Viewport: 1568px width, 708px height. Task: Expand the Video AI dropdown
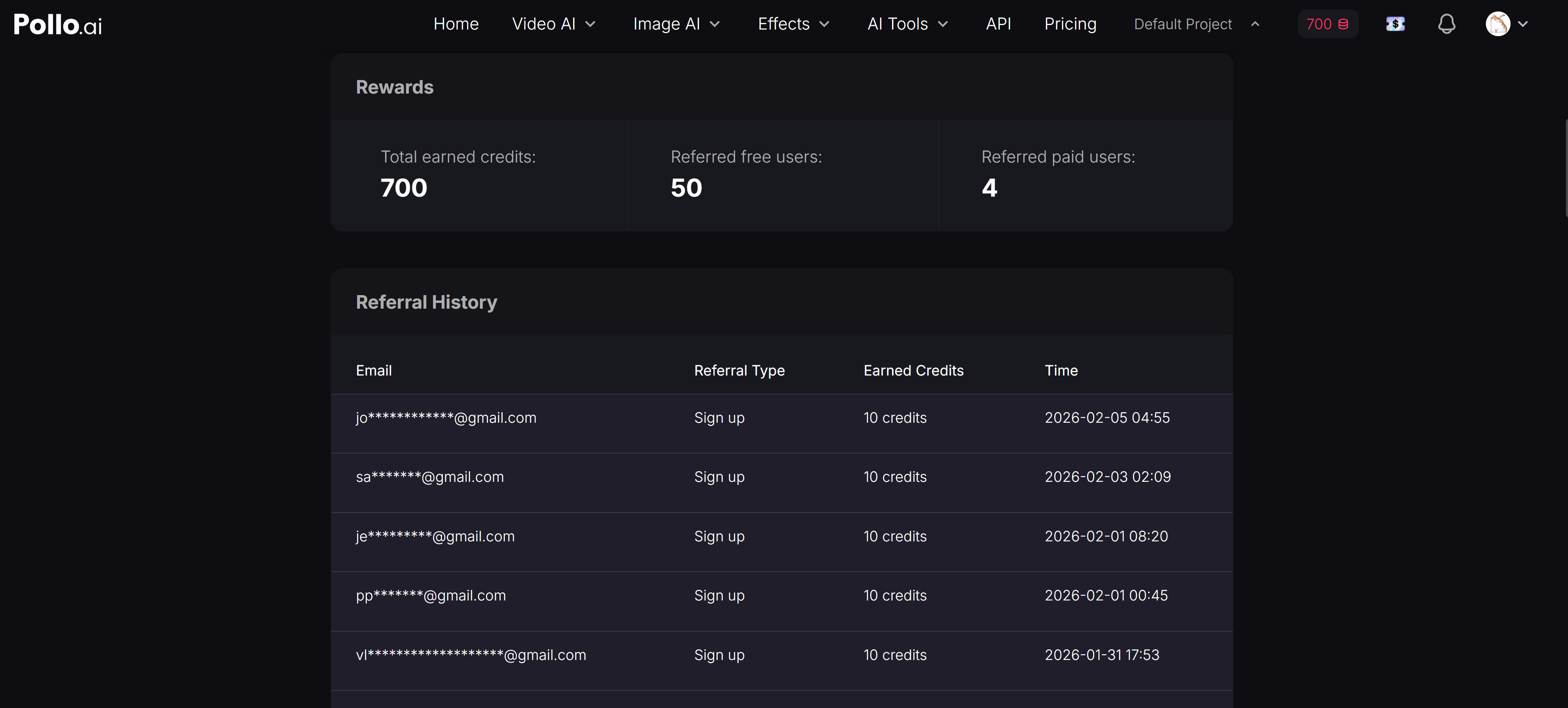pos(590,24)
